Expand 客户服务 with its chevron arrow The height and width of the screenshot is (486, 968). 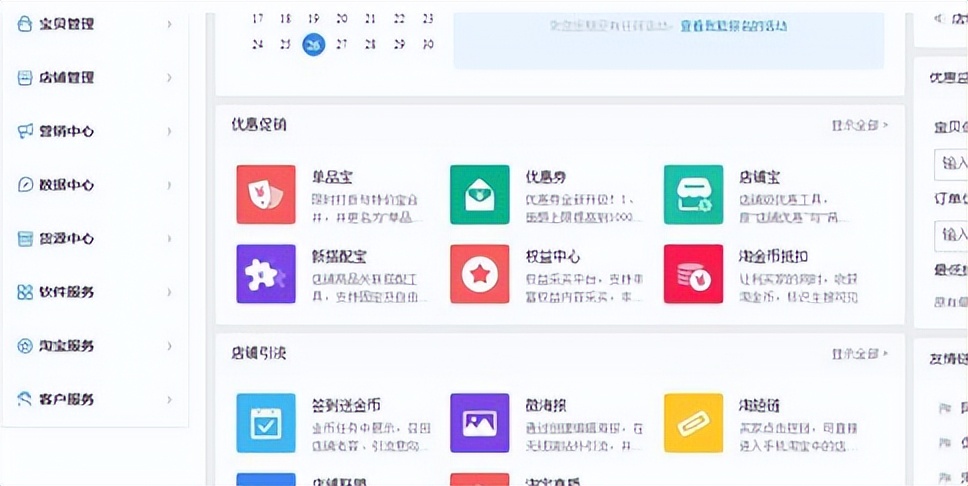[169, 400]
